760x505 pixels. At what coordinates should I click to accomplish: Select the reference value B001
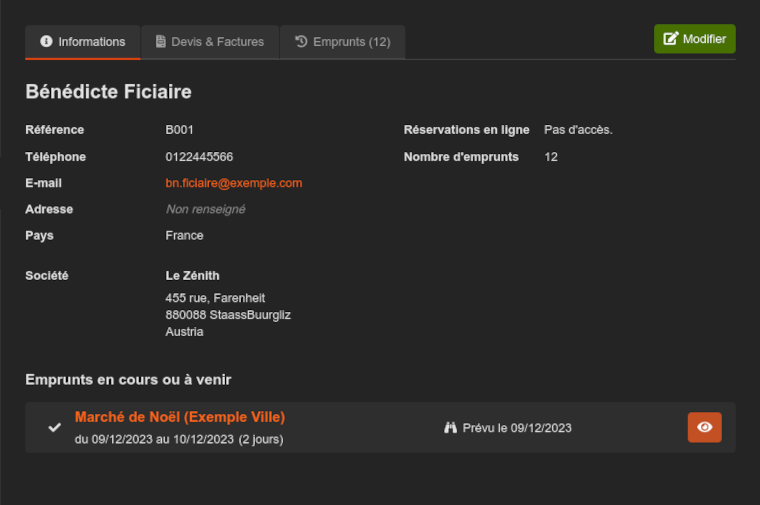[x=180, y=130]
